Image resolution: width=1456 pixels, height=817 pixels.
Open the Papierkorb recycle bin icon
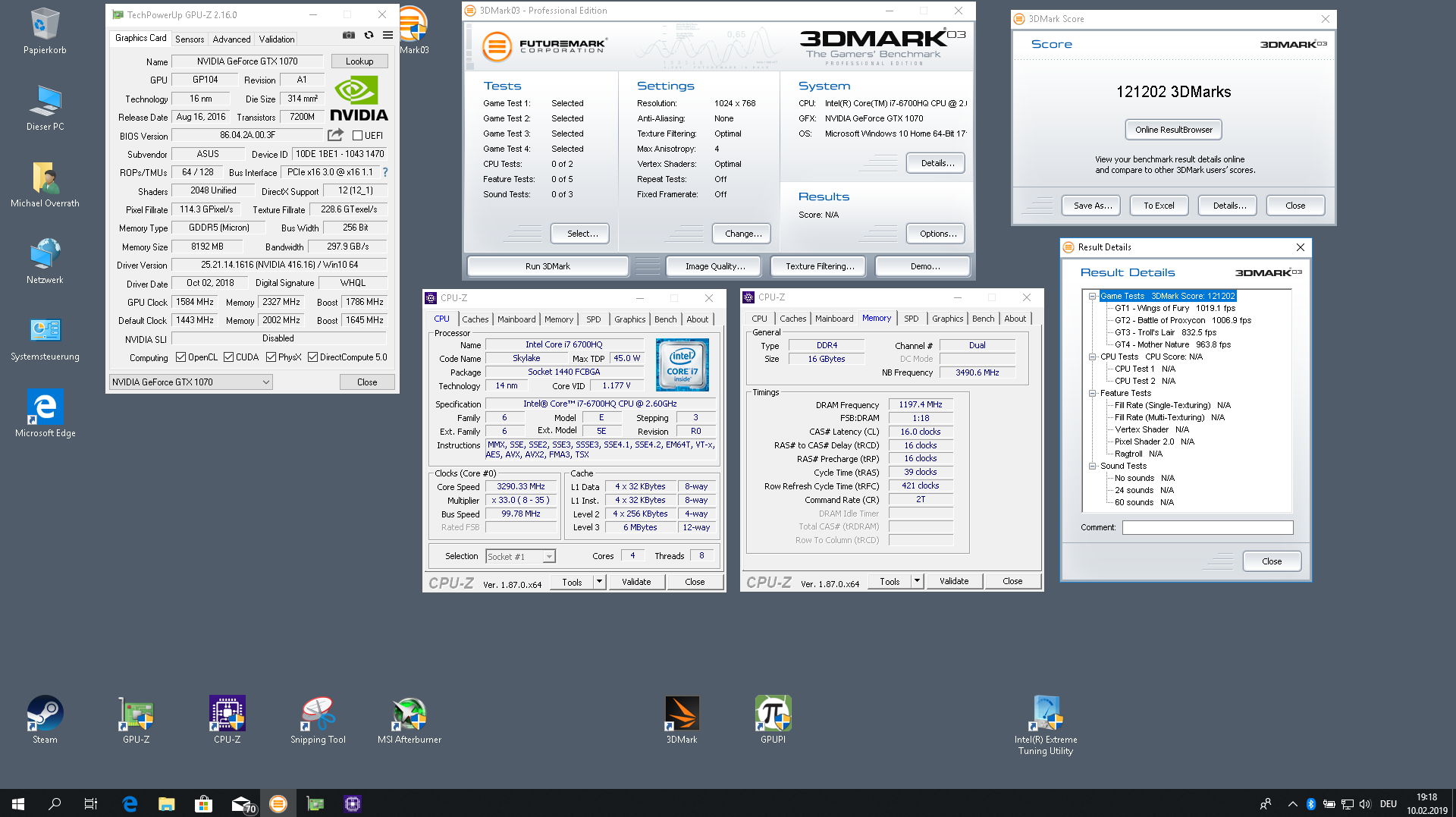pyautogui.click(x=45, y=31)
